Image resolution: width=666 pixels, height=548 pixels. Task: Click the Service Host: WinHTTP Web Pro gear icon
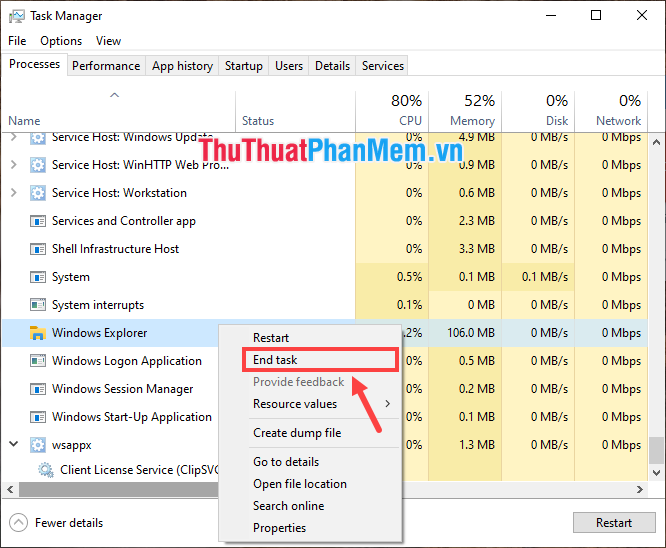tap(38, 165)
